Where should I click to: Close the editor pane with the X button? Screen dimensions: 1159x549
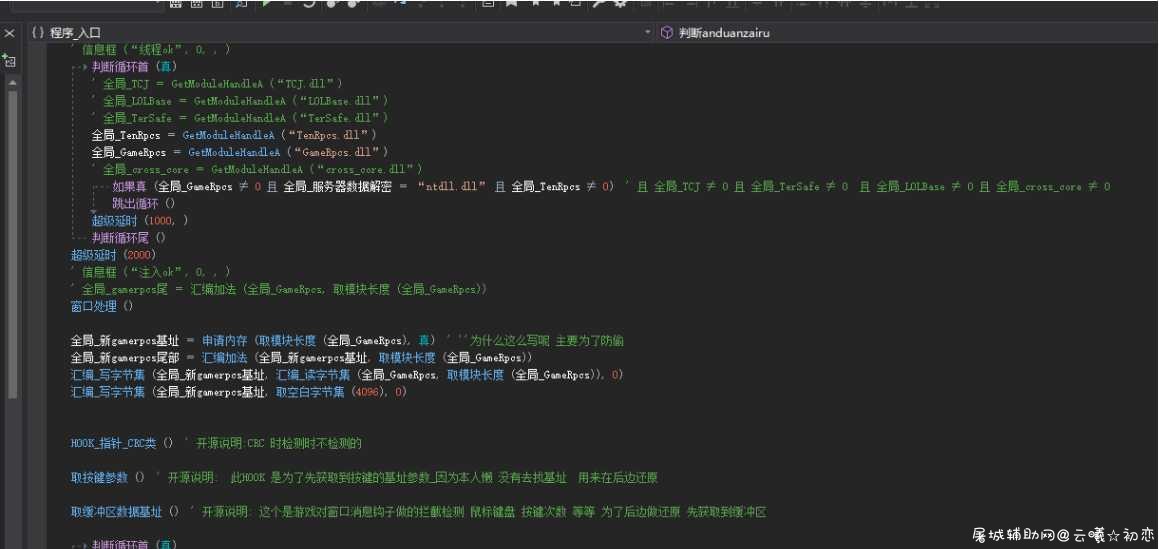pyautogui.click(x=9, y=33)
